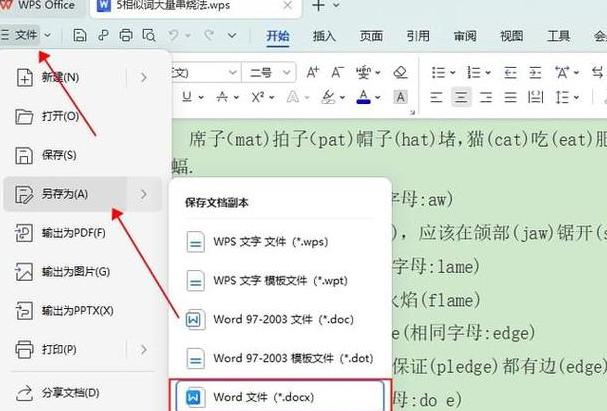Apply bullet list formatting
The height and width of the screenshot is (411, 607).
pyautogui.click(x=439, y=72)
